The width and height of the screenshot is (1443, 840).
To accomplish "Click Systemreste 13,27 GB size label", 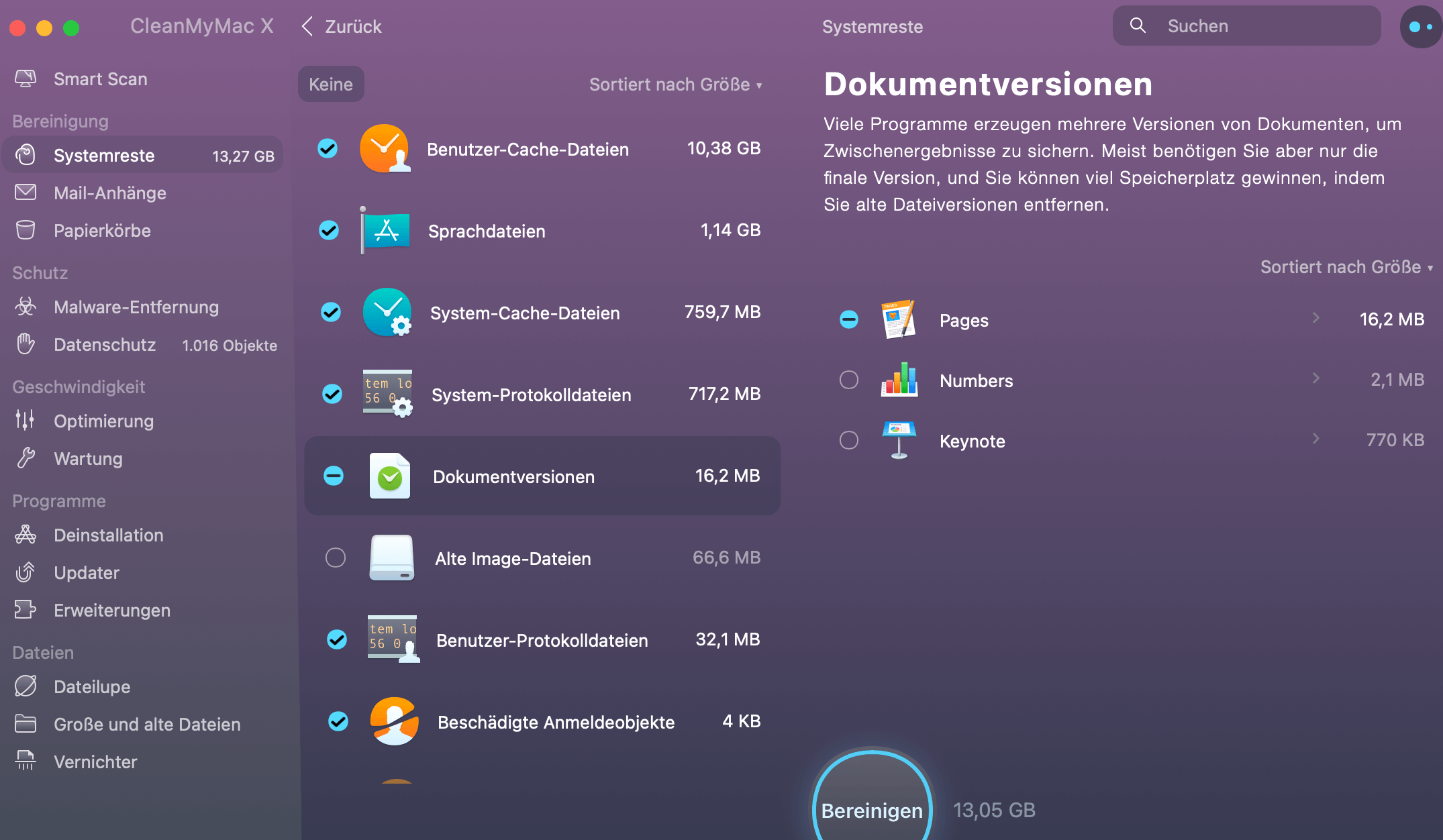I will point(244,156).
